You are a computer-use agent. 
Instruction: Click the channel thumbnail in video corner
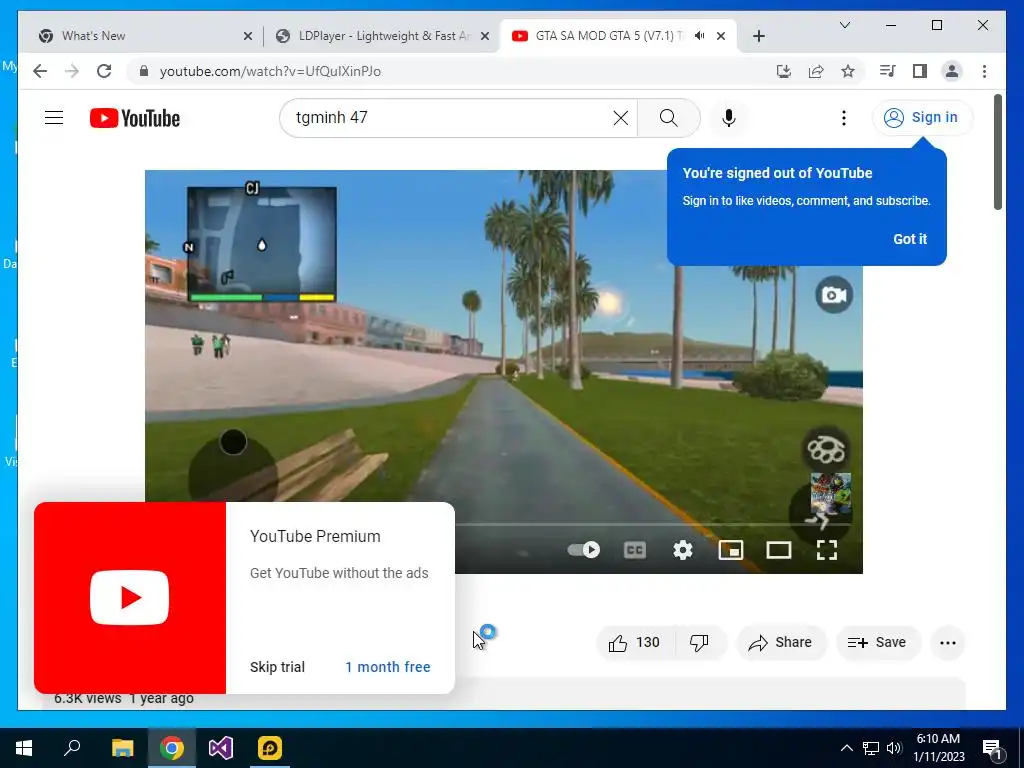pyautogui.click(x=831, y=493)
